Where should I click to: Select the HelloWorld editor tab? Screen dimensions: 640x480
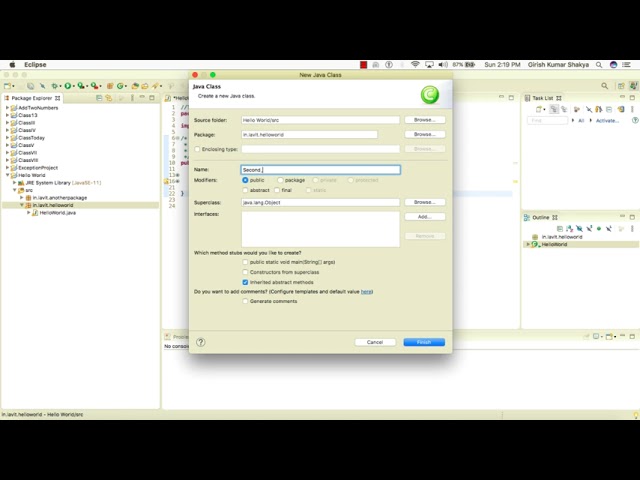click(x=177, y=98)
